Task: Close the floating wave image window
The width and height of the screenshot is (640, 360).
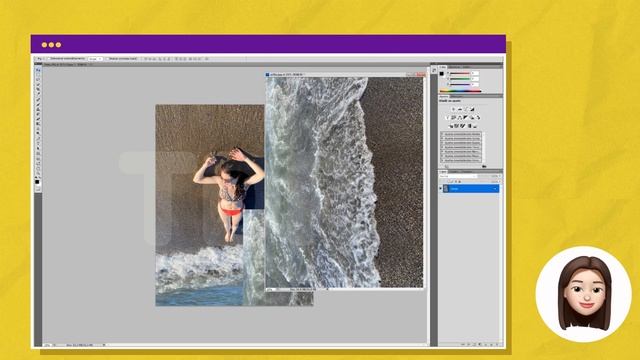Action: [420, 74]
